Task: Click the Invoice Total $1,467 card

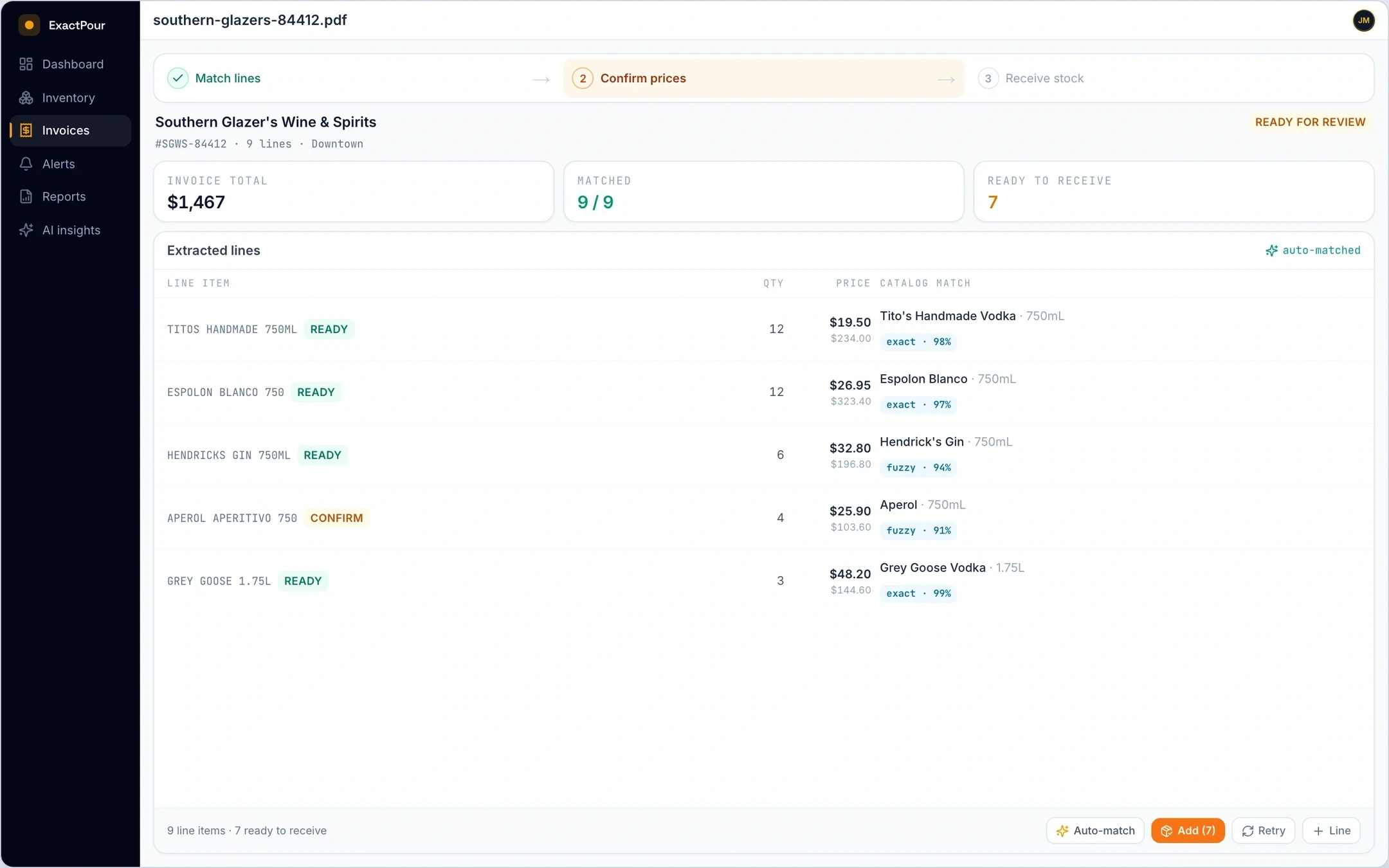Action: [x=354, y=192]
